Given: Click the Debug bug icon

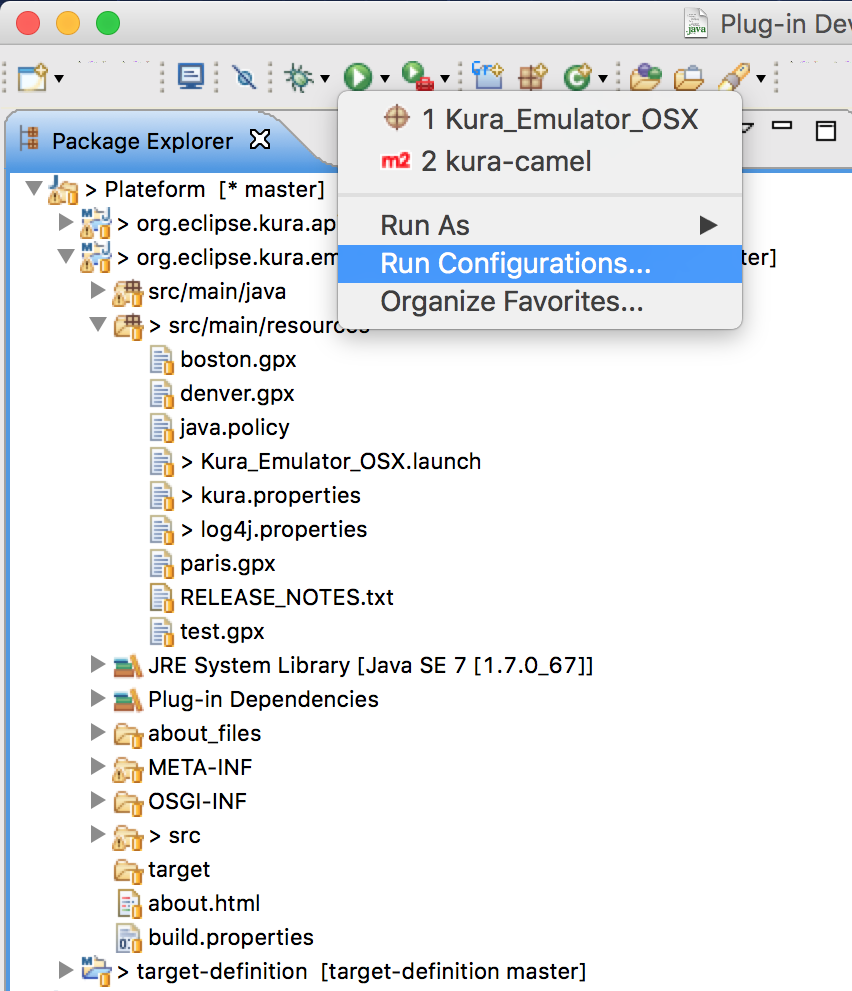Looking at the screenshot, I should point(298,77).
